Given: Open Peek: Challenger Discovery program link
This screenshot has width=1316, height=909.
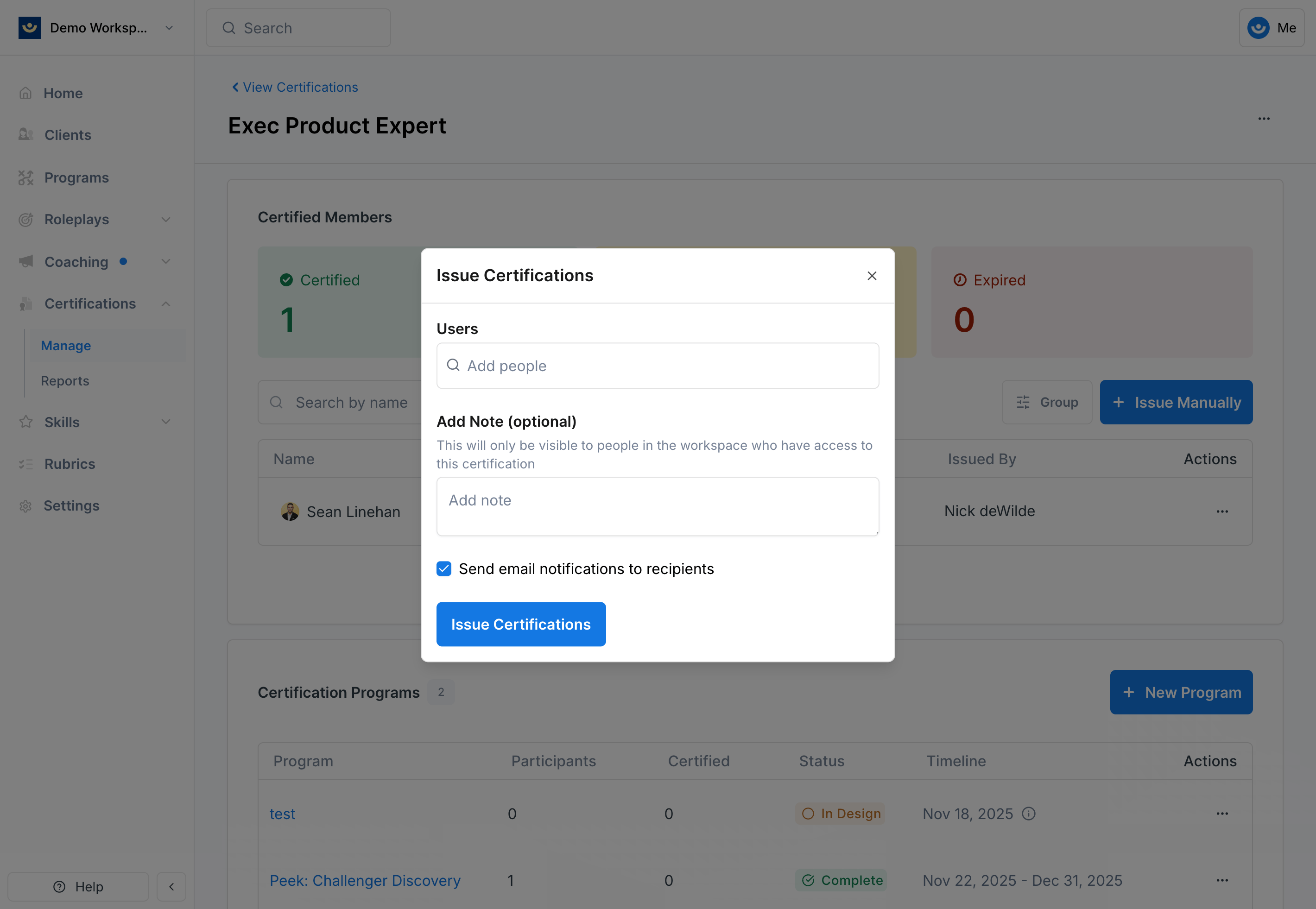Looking at the screenshot, I should coord(365,881).
